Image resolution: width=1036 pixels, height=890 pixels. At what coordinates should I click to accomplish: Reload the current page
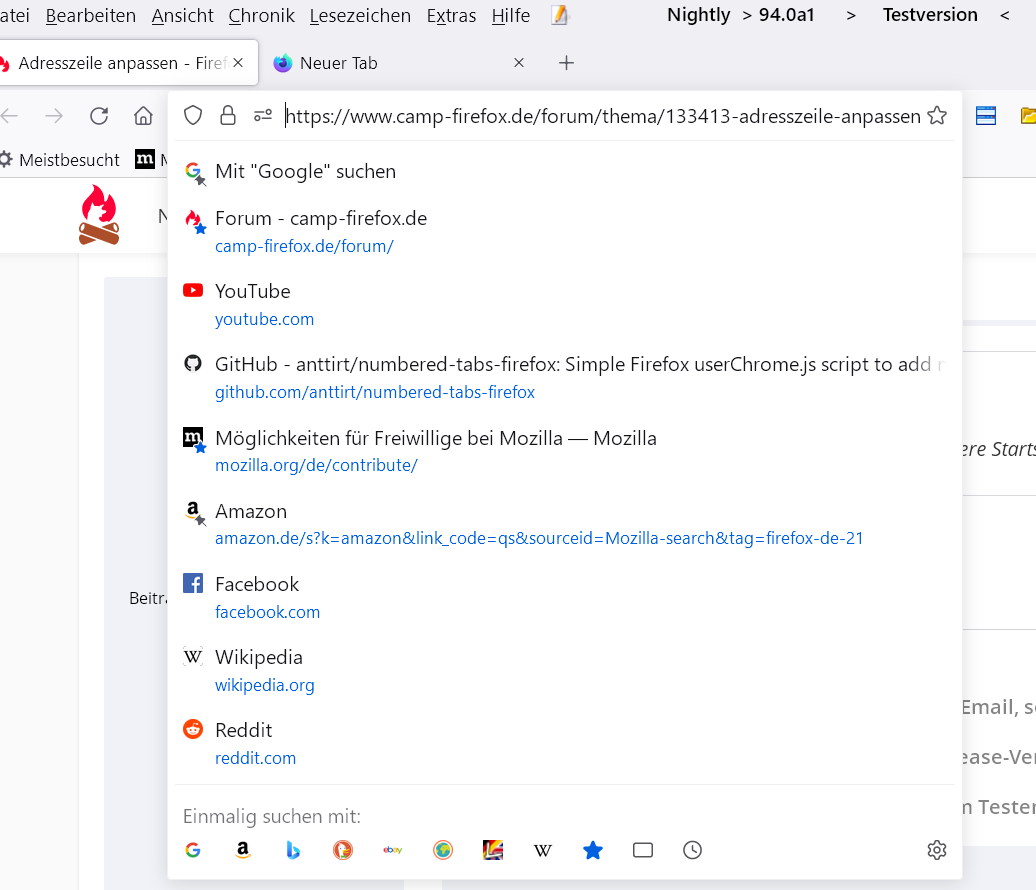(99, 116)
